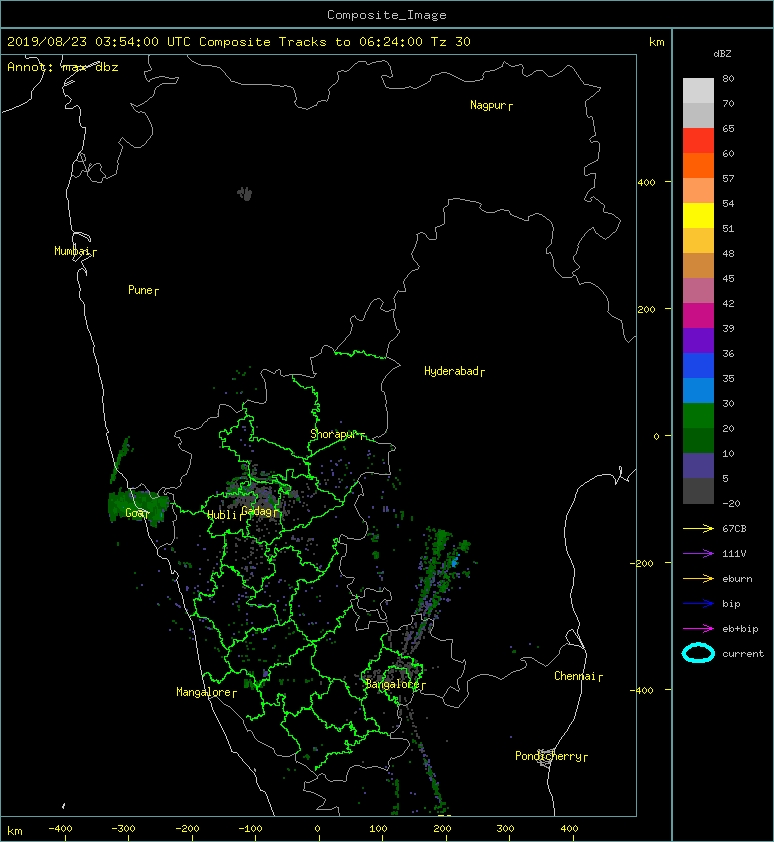Click the -400 mark on horizontal axis
Image resolution: width=774 pixels, height=842 pixels.
(x=60, y=829)
